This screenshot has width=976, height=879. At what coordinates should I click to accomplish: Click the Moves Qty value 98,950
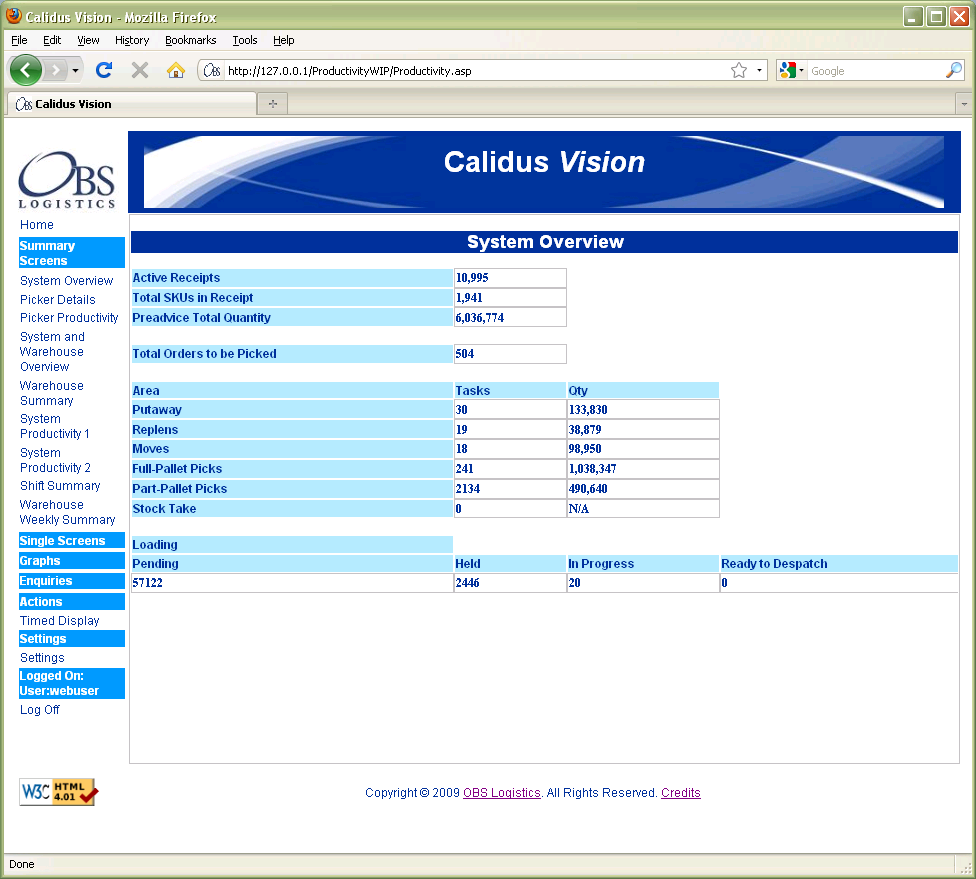(x=643, y=449)
